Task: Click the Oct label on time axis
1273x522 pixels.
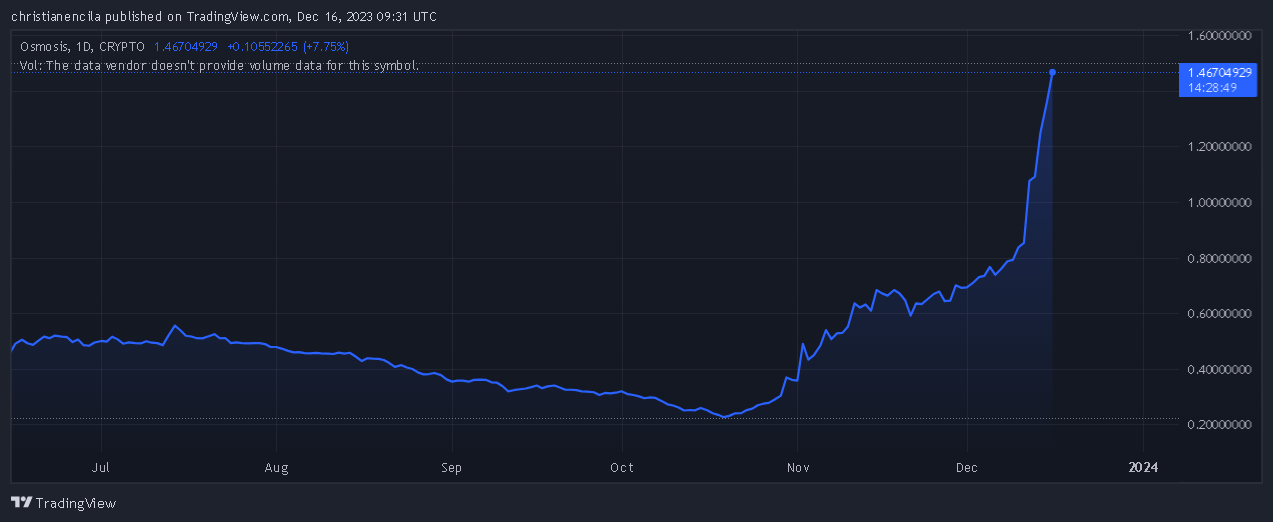Action: click(x=622, y=467)
